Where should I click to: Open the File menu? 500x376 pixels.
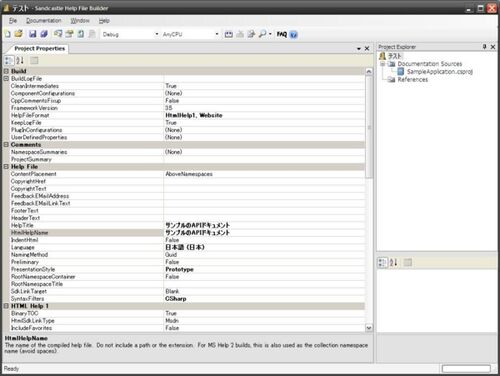point(13,21)
